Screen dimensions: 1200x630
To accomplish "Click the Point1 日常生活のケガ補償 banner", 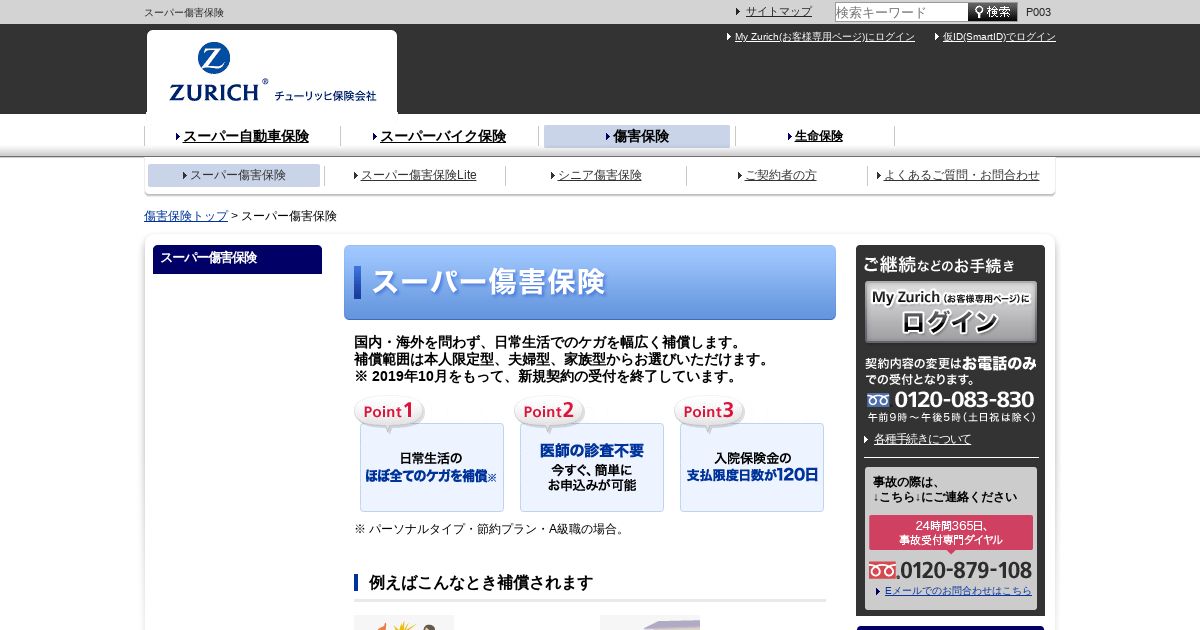I will tap(430, 456).
